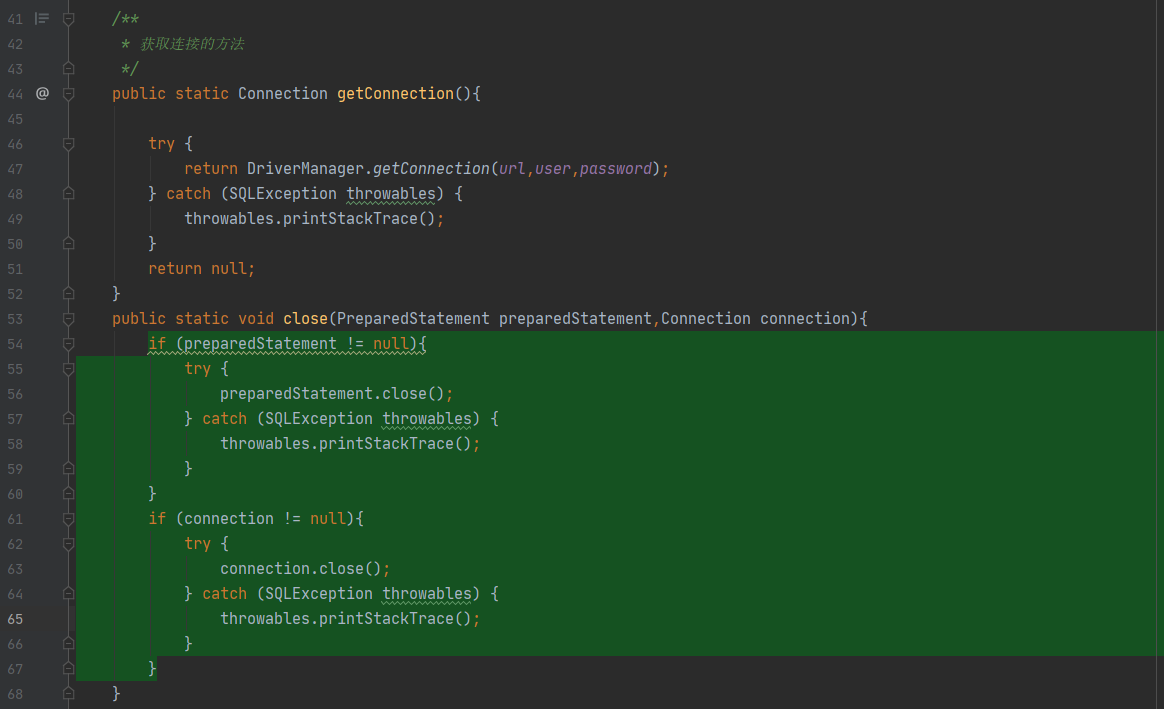Click the close method name on line 53
Image resolution: width=1164 pixels, height=709 pixels.
click(305, 318)
